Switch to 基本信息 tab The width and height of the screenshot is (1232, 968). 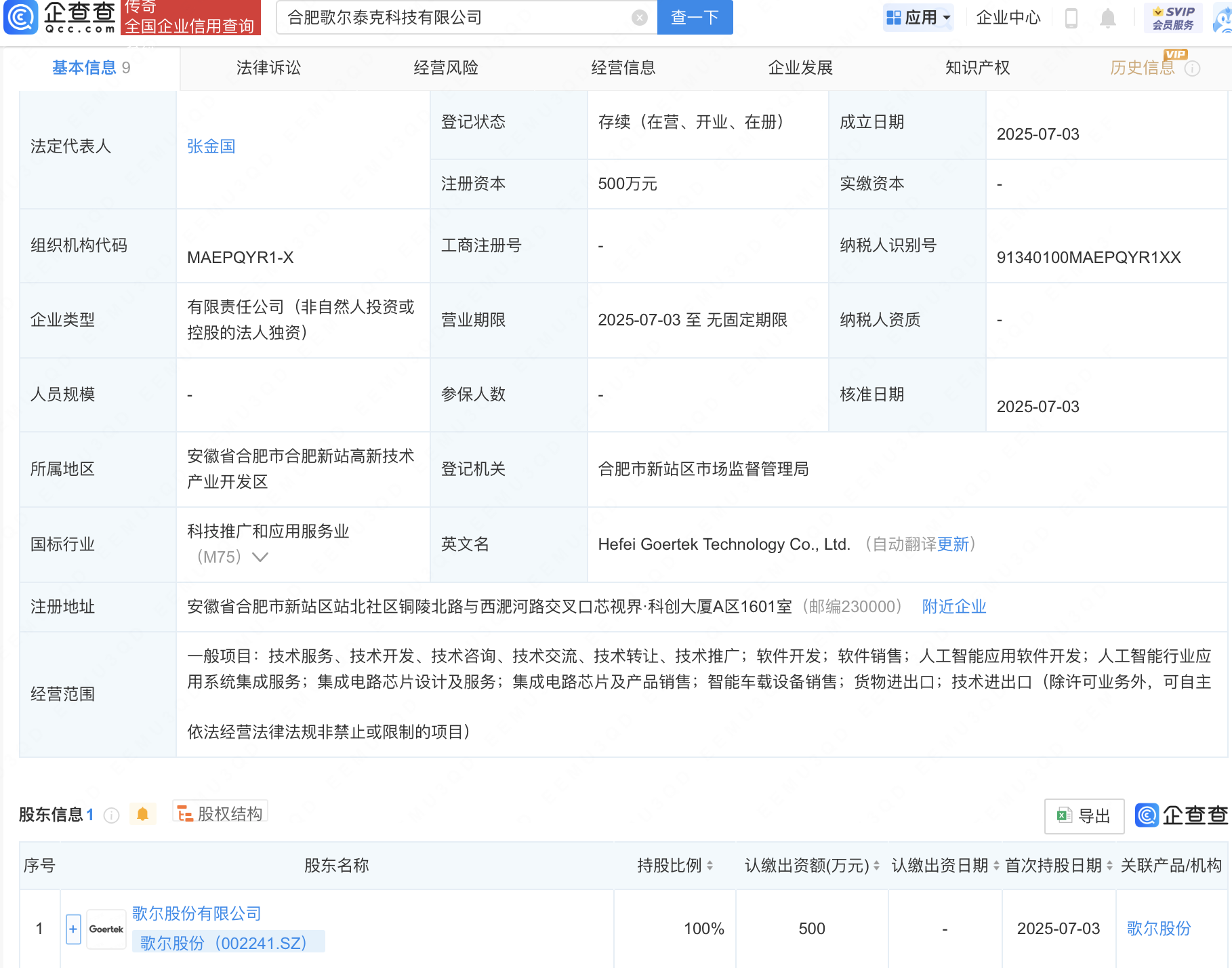pyautogui.click(x=91, y=68)
